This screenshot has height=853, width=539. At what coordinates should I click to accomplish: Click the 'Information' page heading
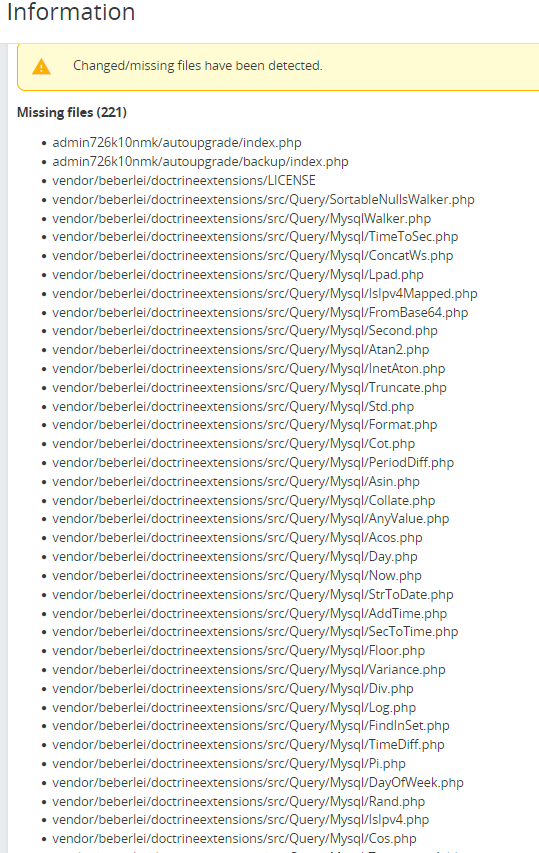[71, 12]
